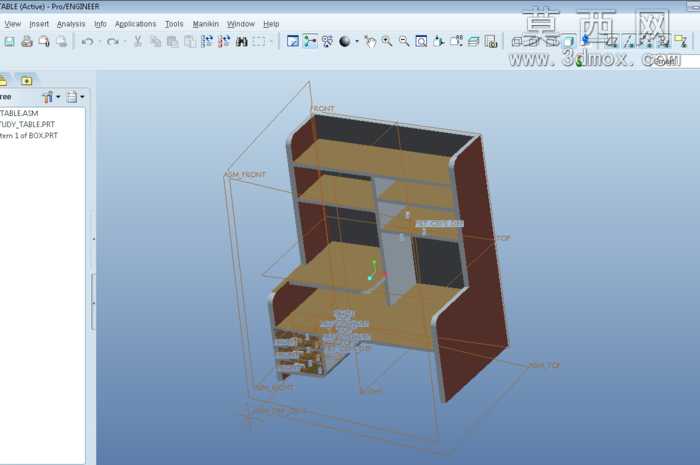The image size is (700, 465).
Task: Click the Regenerate model icon
Action: tap(207, 42)
